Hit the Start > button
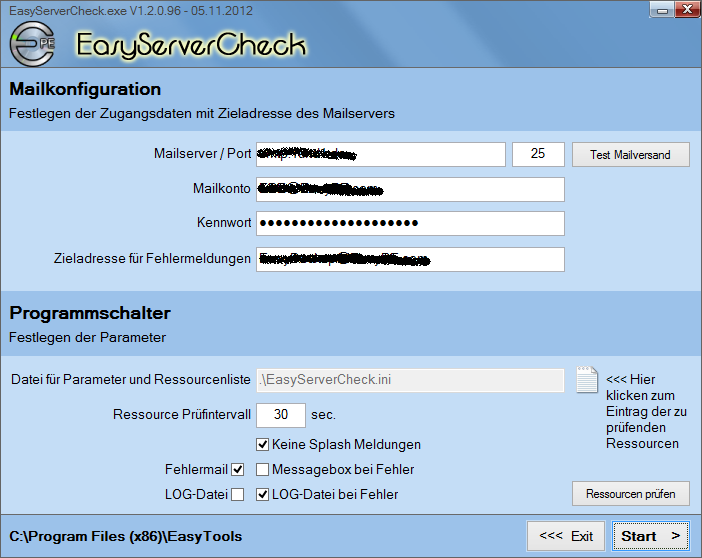Viewport: 702px width, 558px height. pyautogui.click(x=651, y=536)
